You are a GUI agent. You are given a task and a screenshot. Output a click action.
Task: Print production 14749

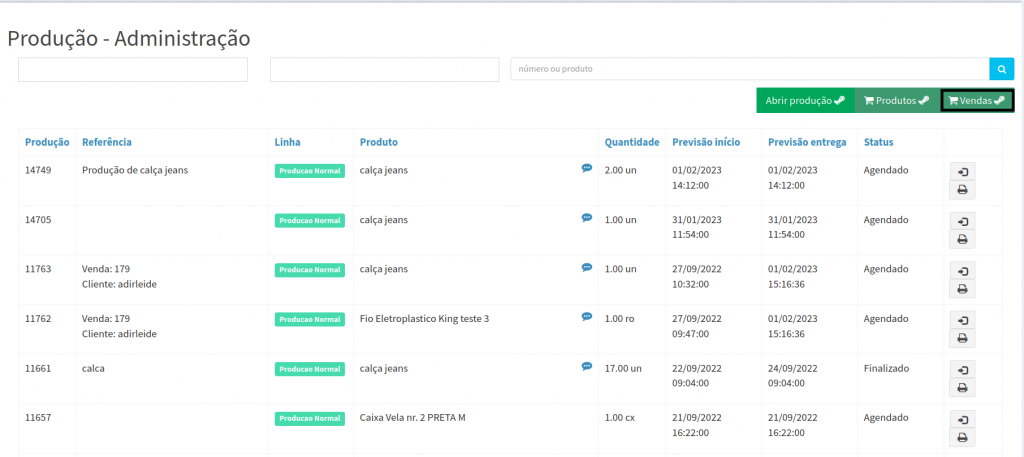click(962, 190)
